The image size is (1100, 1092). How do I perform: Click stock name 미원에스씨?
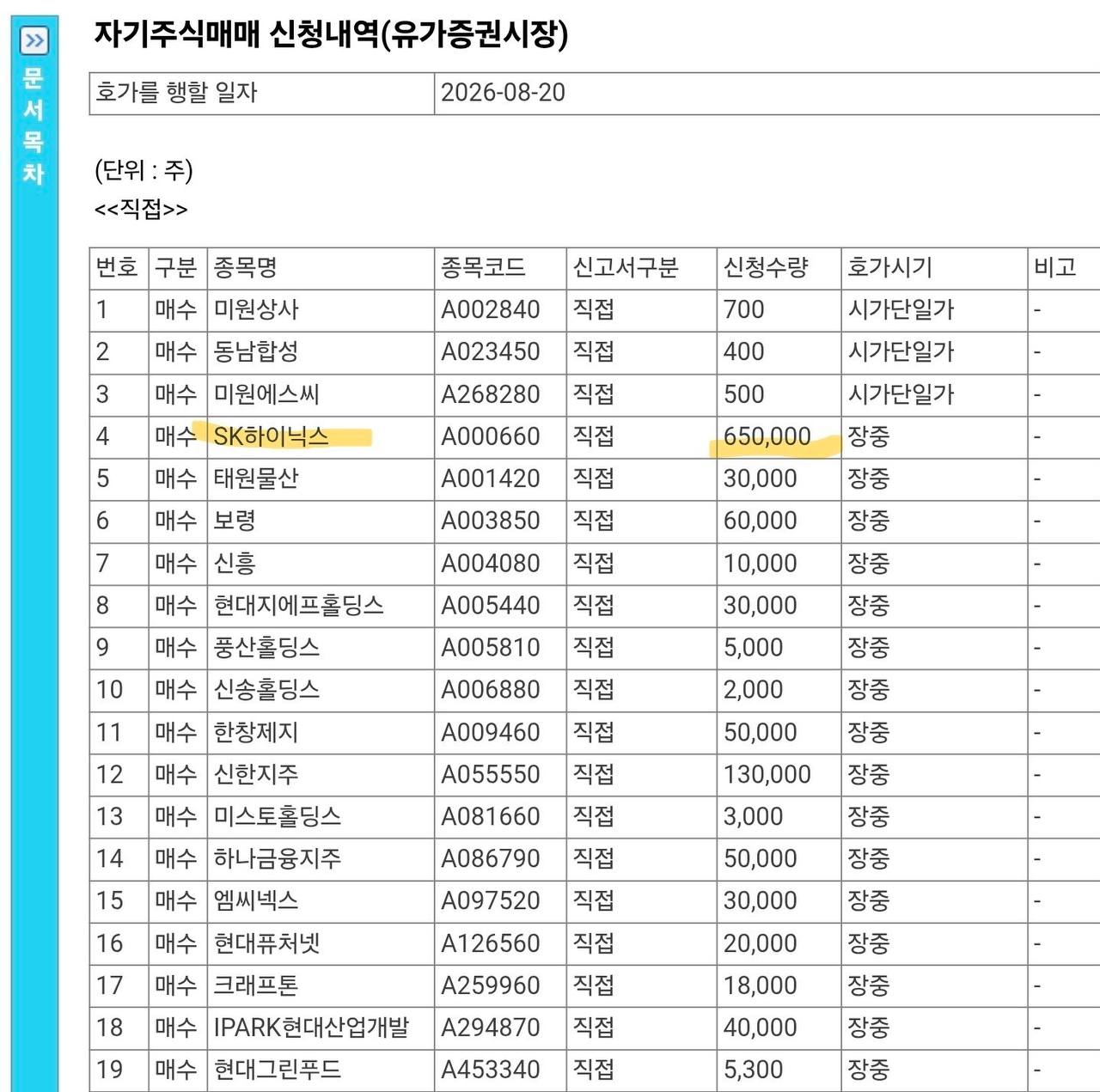click(266, 394)
